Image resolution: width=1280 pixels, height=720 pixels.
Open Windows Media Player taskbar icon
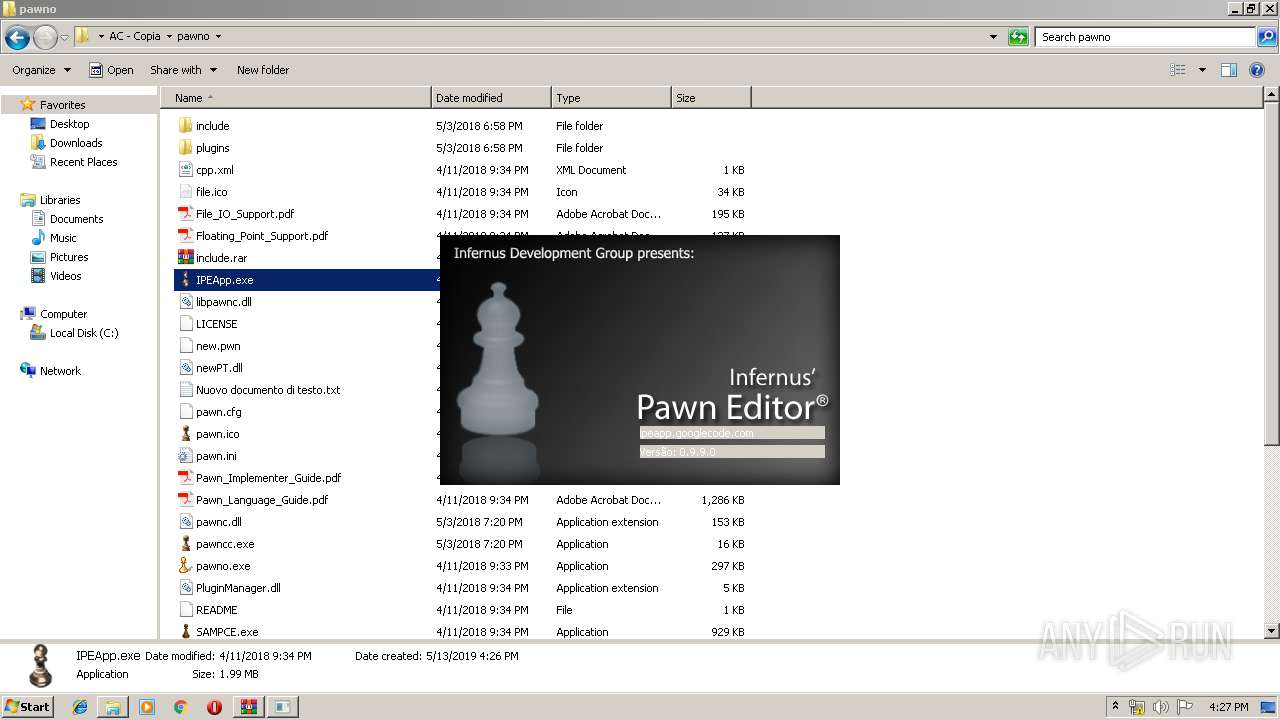147,707
